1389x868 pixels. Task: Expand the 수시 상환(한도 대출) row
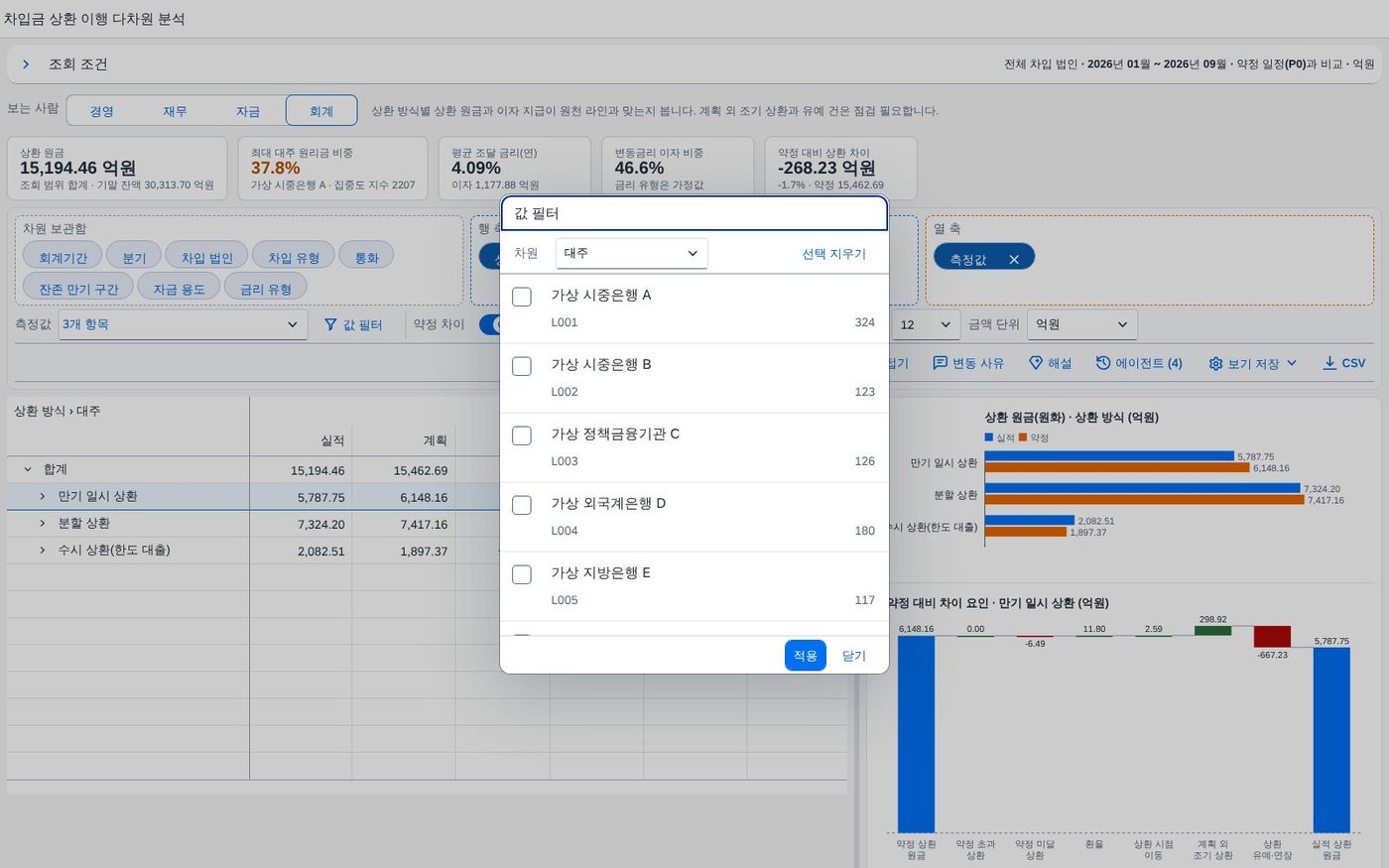pos(43,550)
